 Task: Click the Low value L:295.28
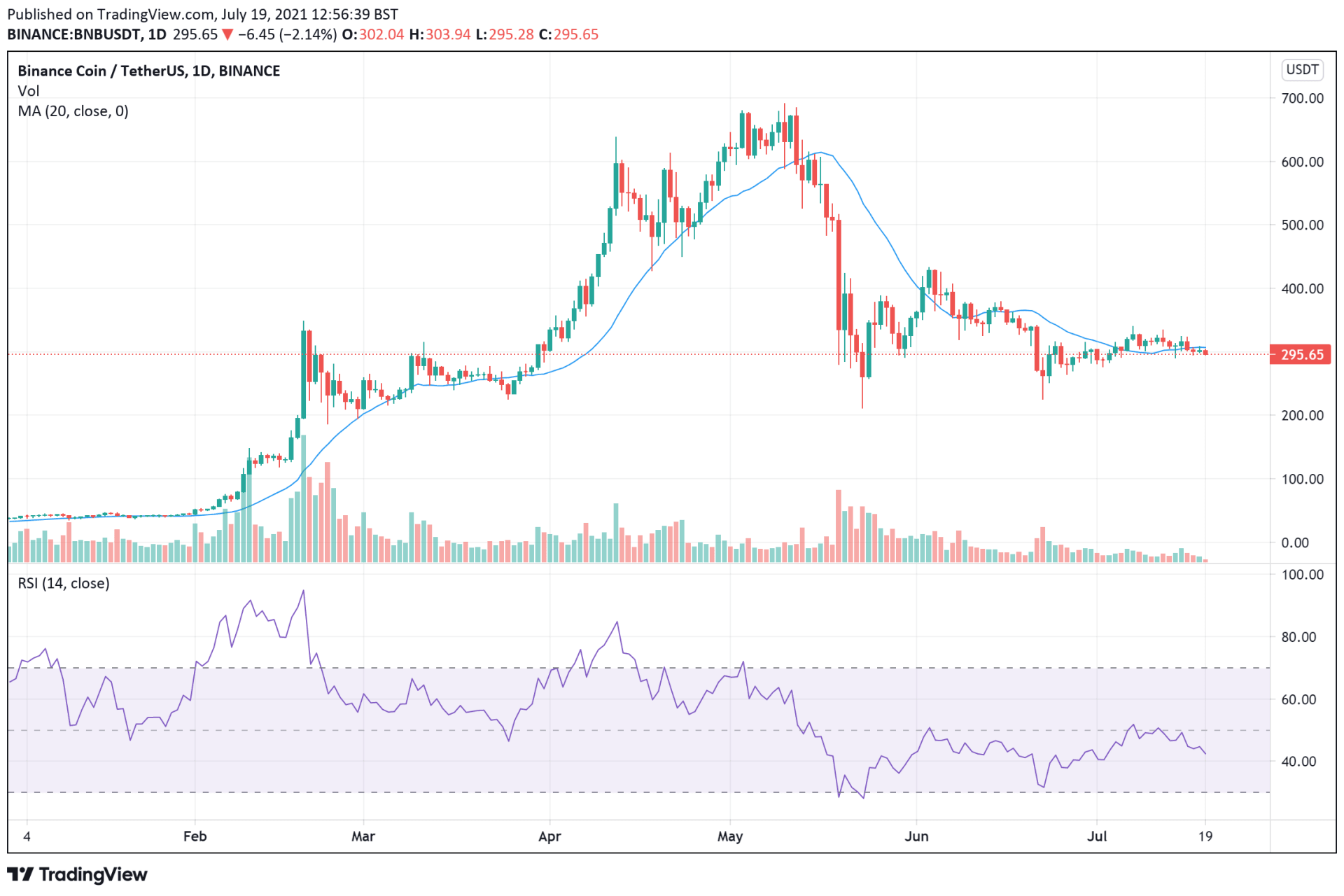click(505, 34)
